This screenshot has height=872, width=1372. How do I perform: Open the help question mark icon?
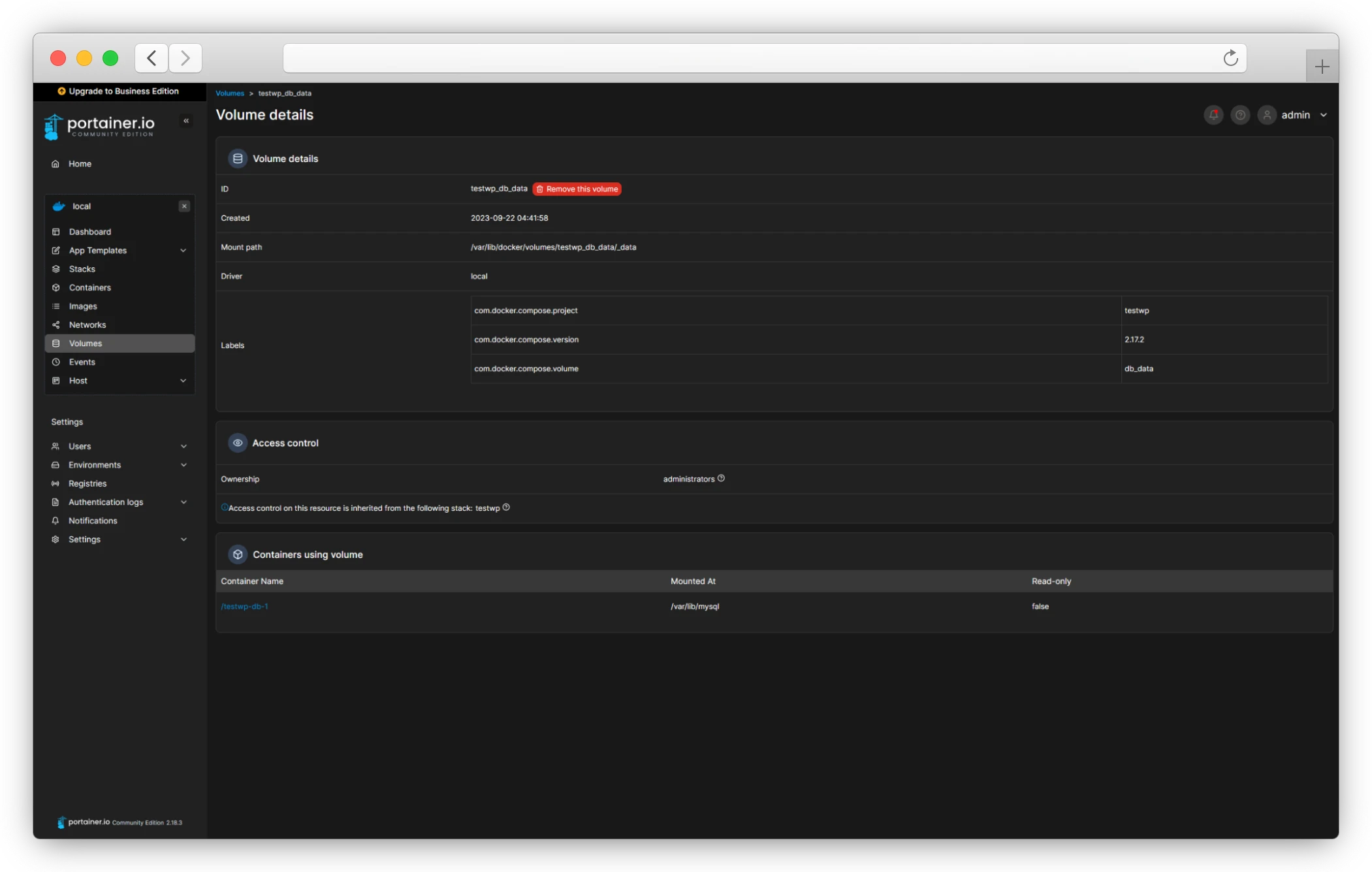pyautogui.click(x=1240, y=115)
